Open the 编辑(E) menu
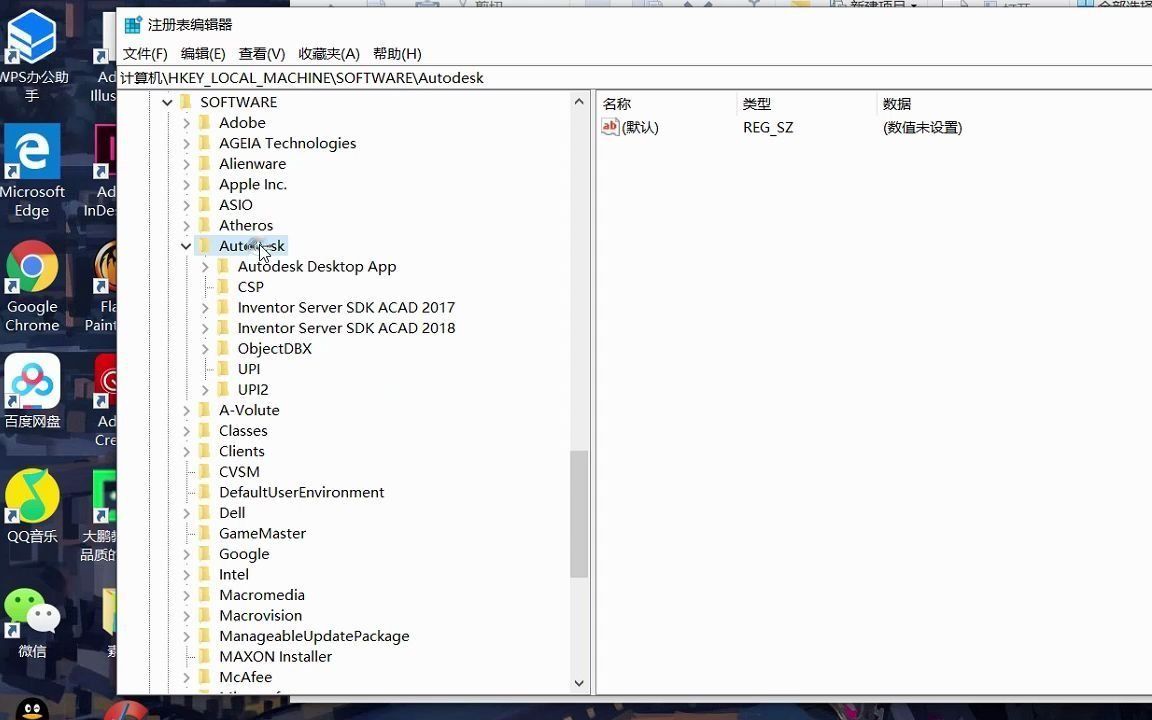Screen dimensions: 1152x720 point(203,54)
